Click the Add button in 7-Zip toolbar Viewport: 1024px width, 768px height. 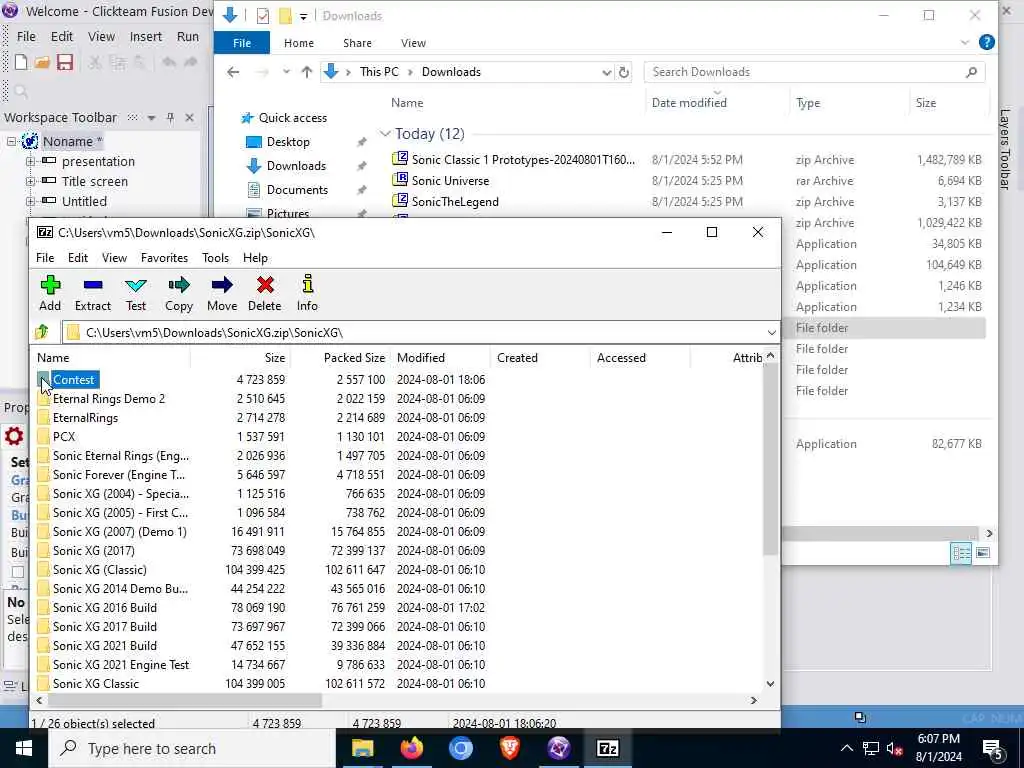(50, 293)
